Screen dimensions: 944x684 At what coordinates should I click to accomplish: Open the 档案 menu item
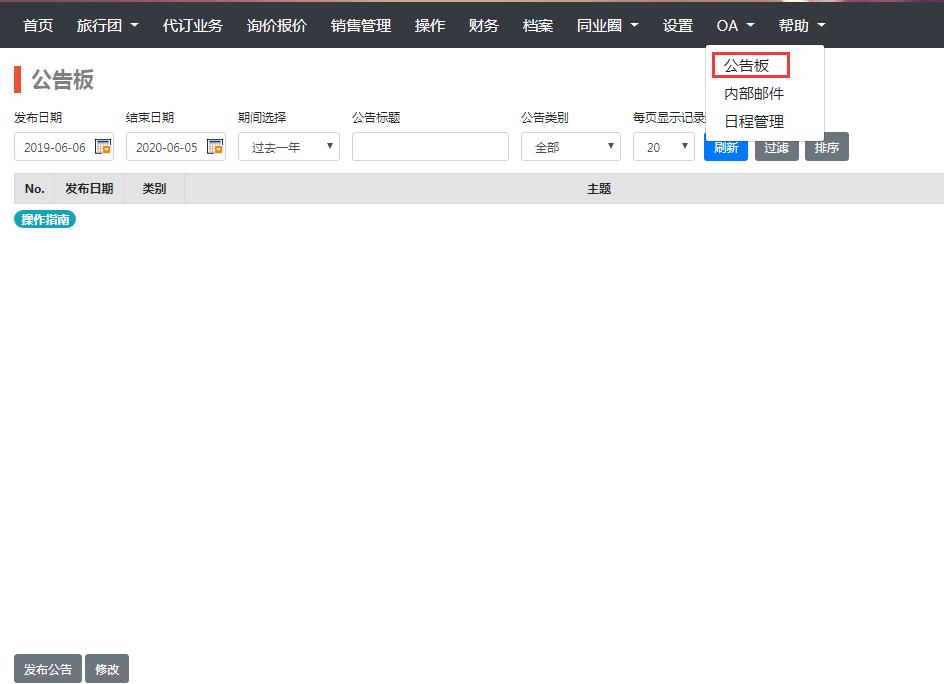pos(538,25)
